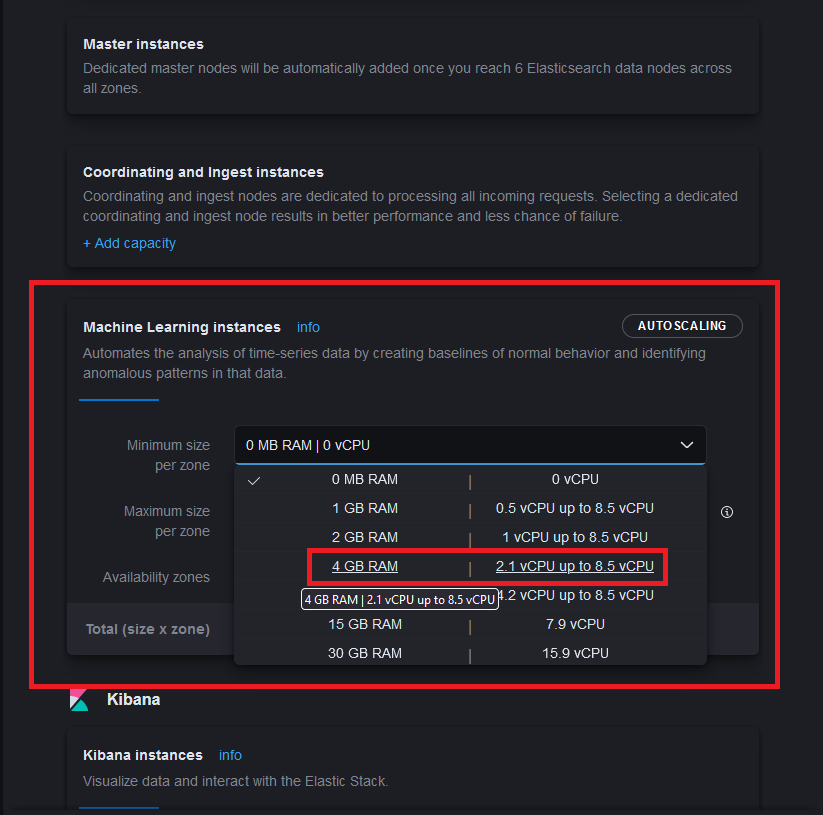Viewport: 823px width, 815px height.
Task: Click info circle icon beside Maximum size
Action: click(727, 512)
